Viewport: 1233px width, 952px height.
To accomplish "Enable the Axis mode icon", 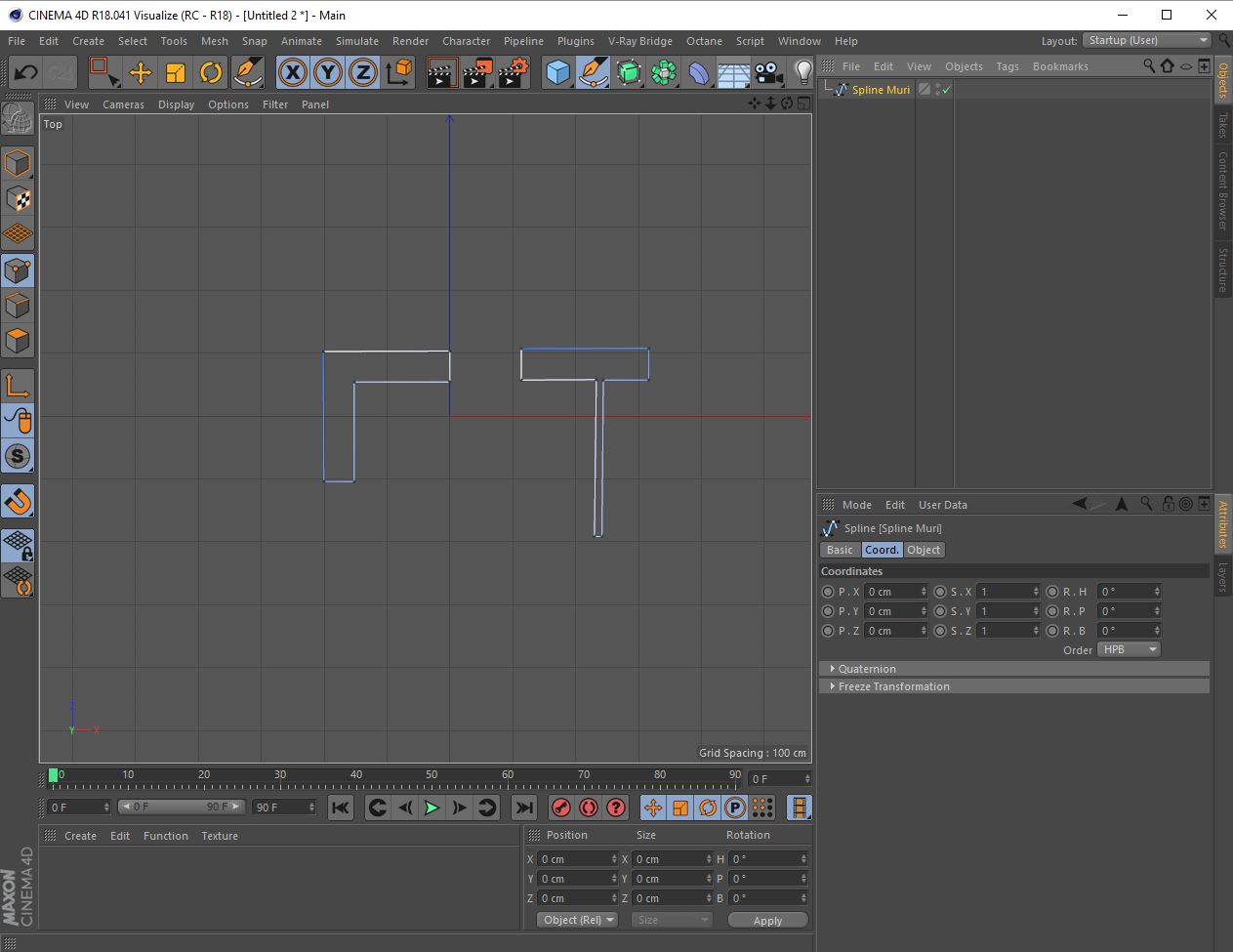I will coord(18,386).
